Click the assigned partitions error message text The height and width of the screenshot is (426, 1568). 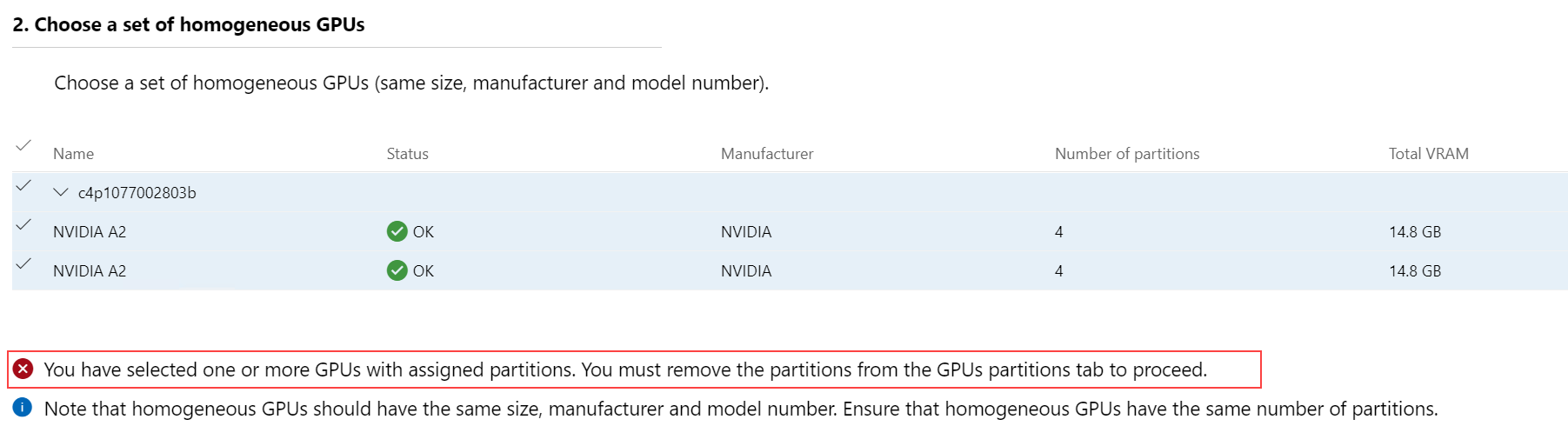coord(625,369)
